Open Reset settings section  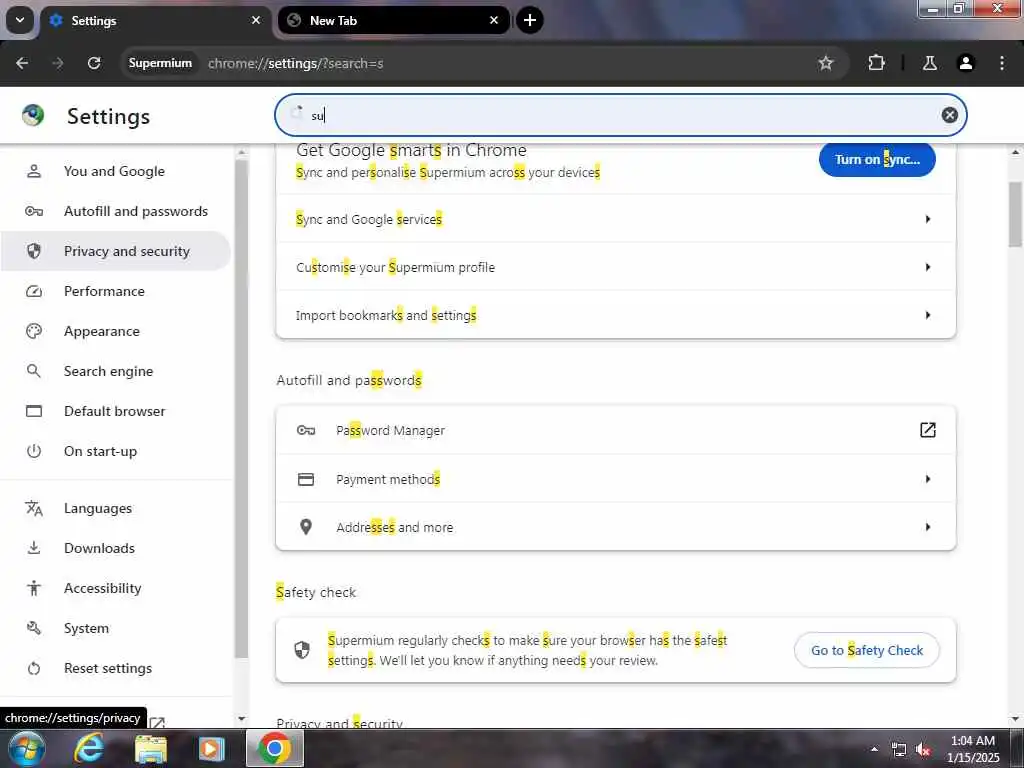[x=115, y=668]
